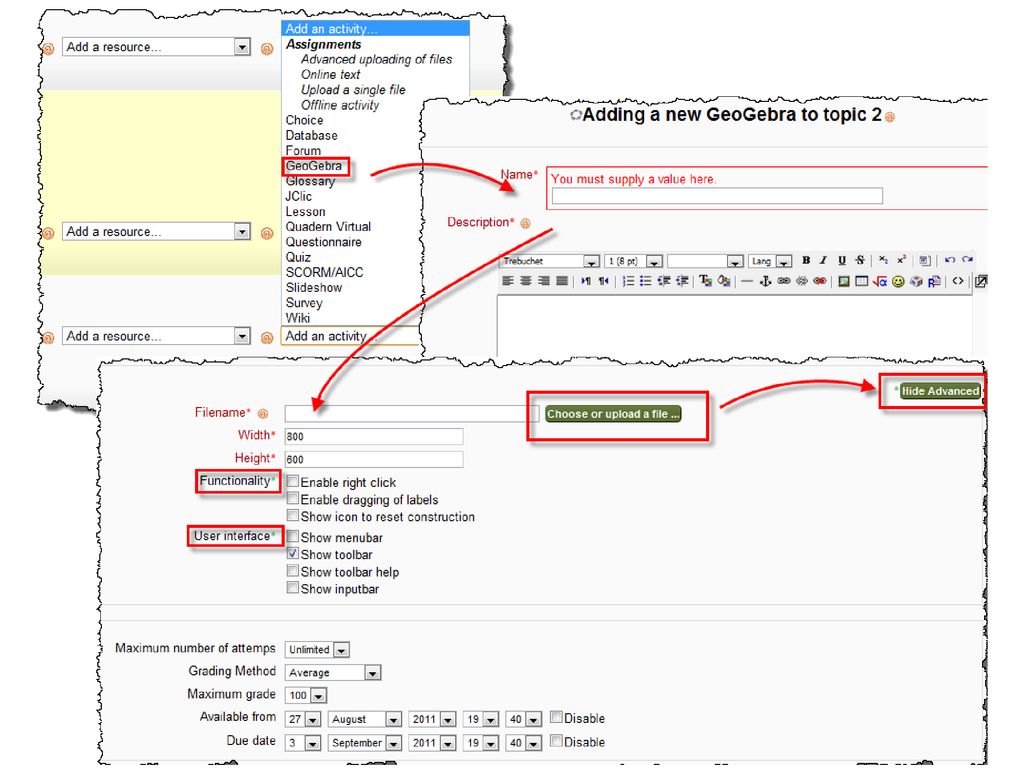Screen dimensions: 1024x768
Task: Check the Show inputbar option
Action: click(x=293, y=588)
